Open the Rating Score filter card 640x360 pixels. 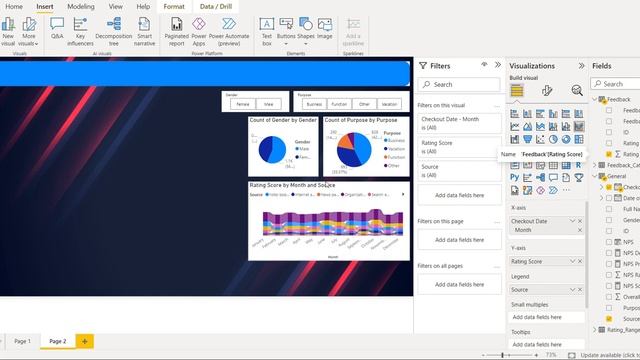tap(459, 147)
